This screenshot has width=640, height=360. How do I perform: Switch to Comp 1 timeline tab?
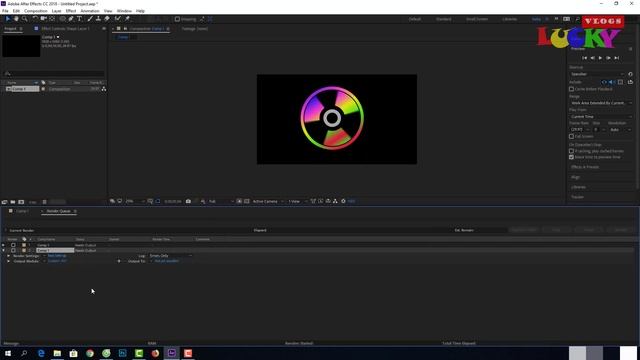(22, 211)
